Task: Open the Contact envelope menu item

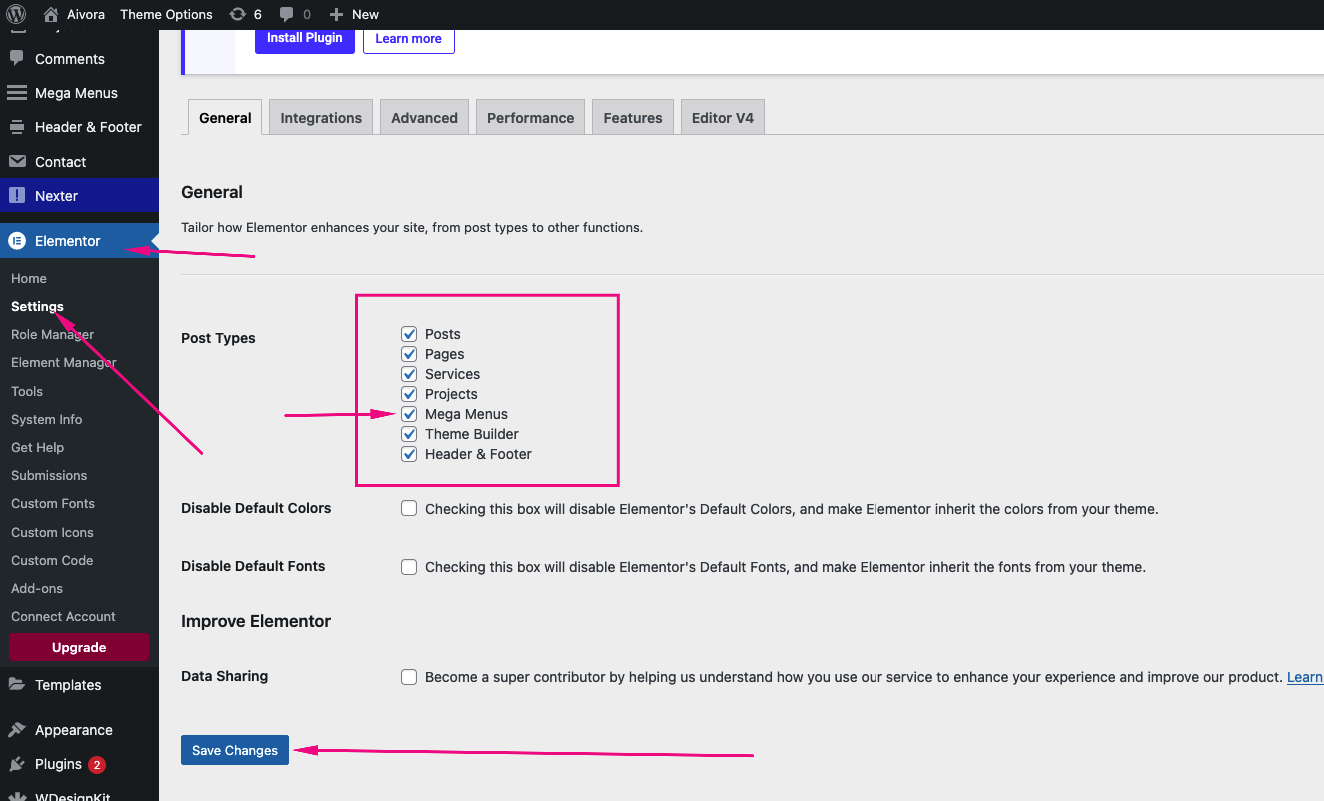Action: [x=60, y=162]
